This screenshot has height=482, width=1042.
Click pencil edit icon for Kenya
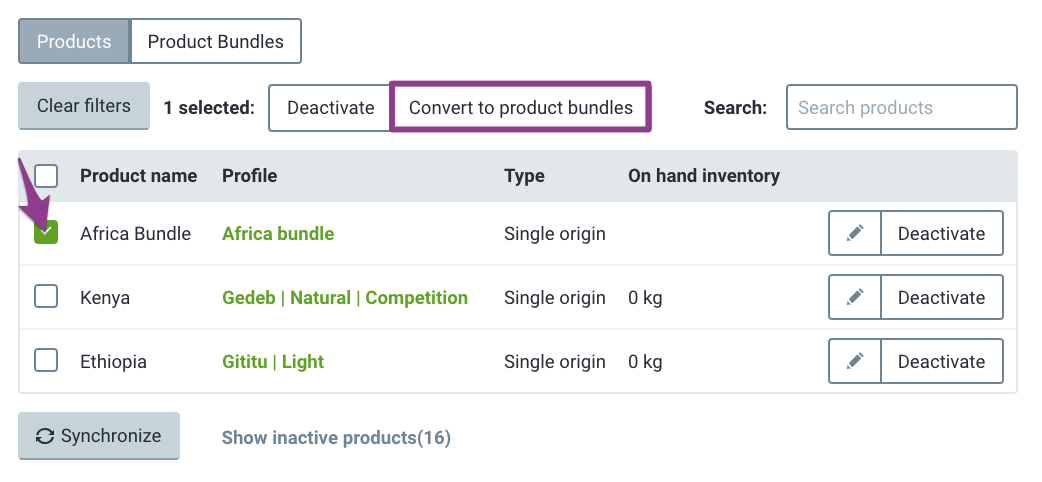855,297
